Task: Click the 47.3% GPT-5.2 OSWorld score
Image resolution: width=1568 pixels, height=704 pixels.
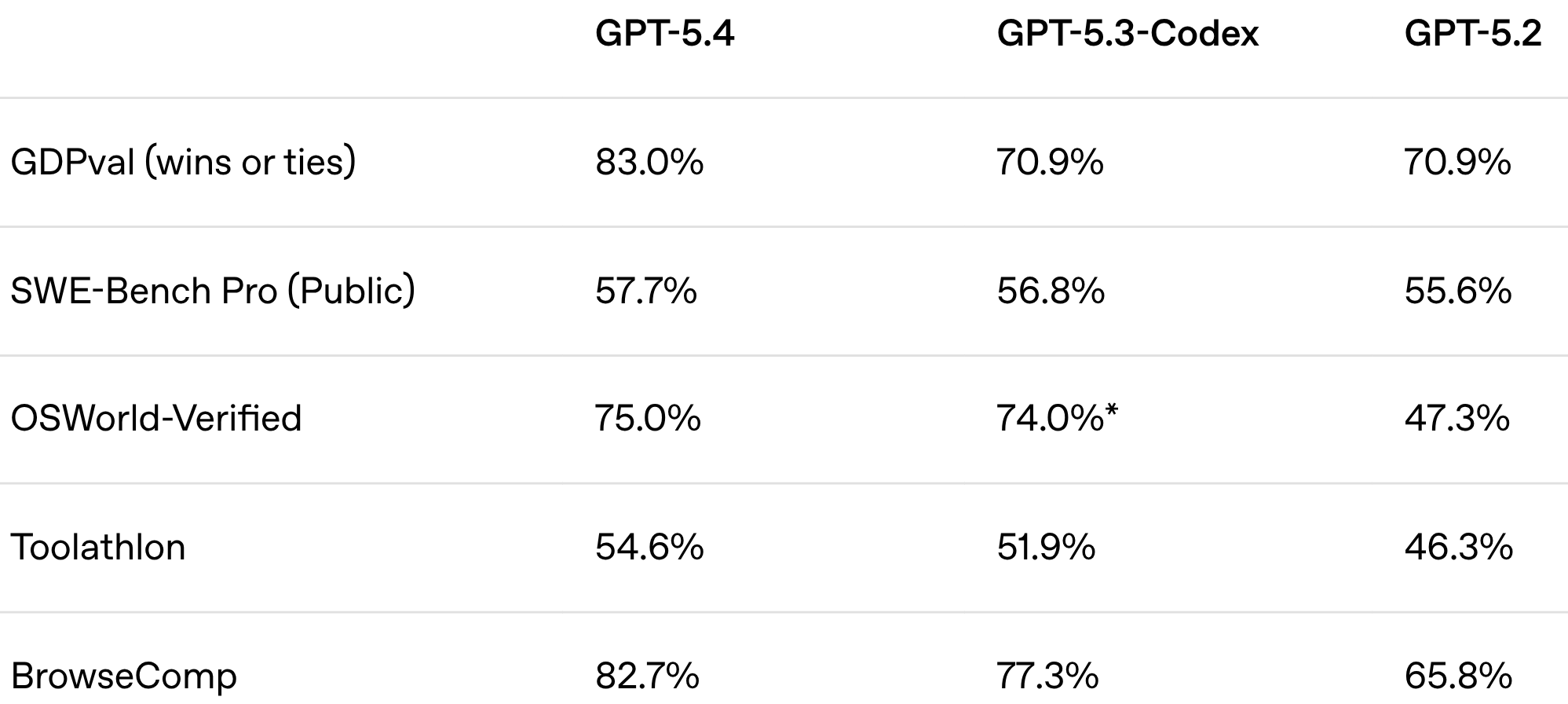Action: 1457,418
